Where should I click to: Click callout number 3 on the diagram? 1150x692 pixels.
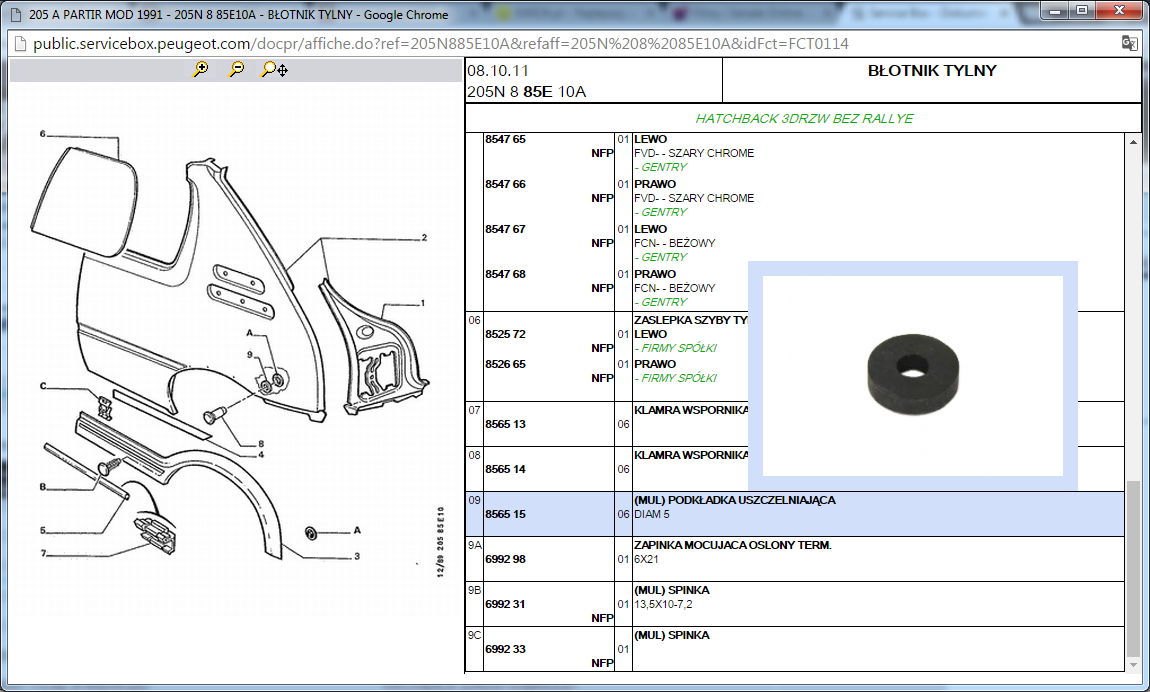tap(356, 556)
